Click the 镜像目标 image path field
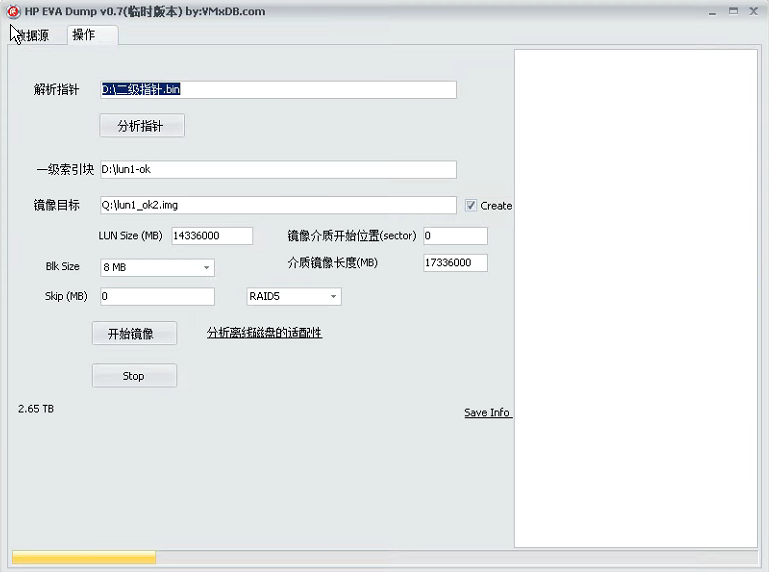 [x=278, y=205]
